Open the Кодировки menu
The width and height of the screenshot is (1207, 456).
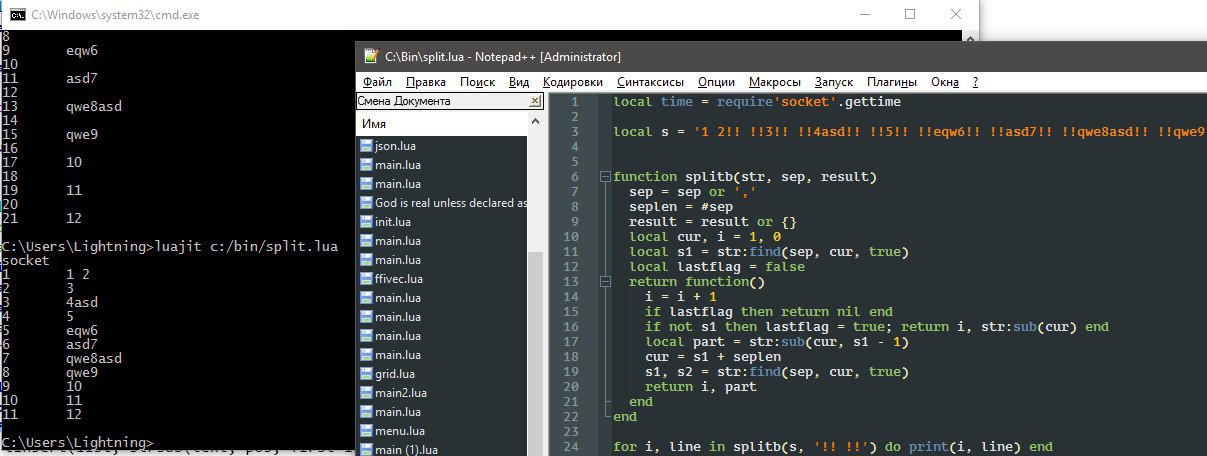click(x=573, y=82)
